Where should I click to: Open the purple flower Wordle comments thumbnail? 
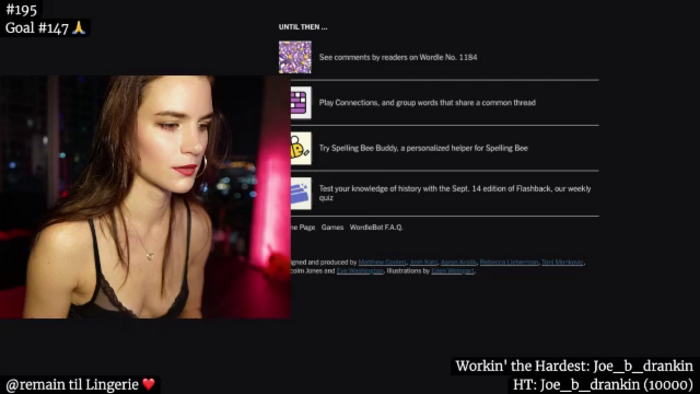[295, 57]
